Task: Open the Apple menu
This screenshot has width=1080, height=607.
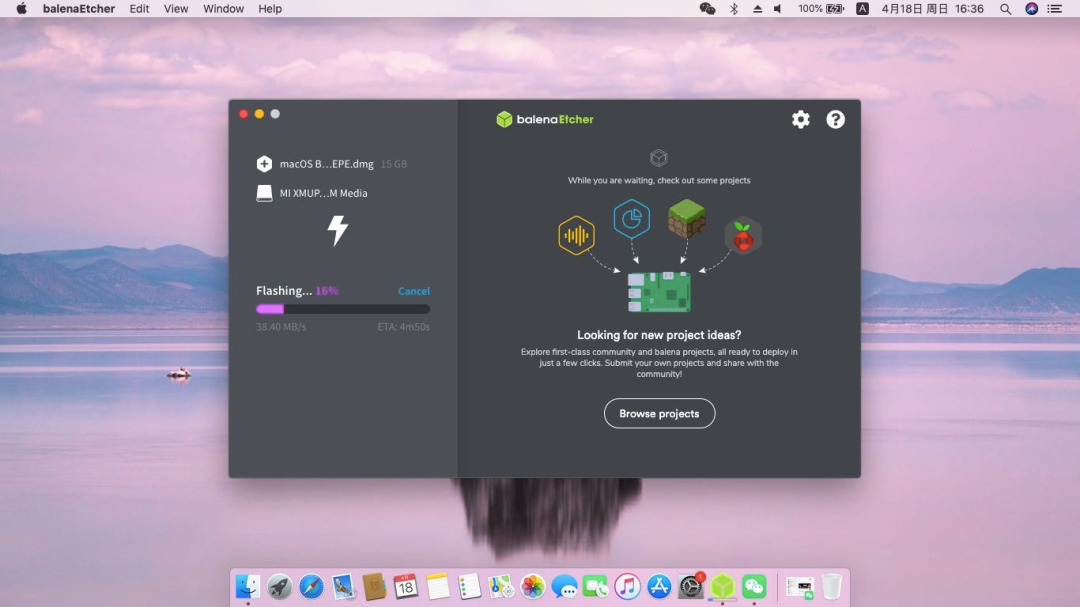Action: (x=21, y=8)
